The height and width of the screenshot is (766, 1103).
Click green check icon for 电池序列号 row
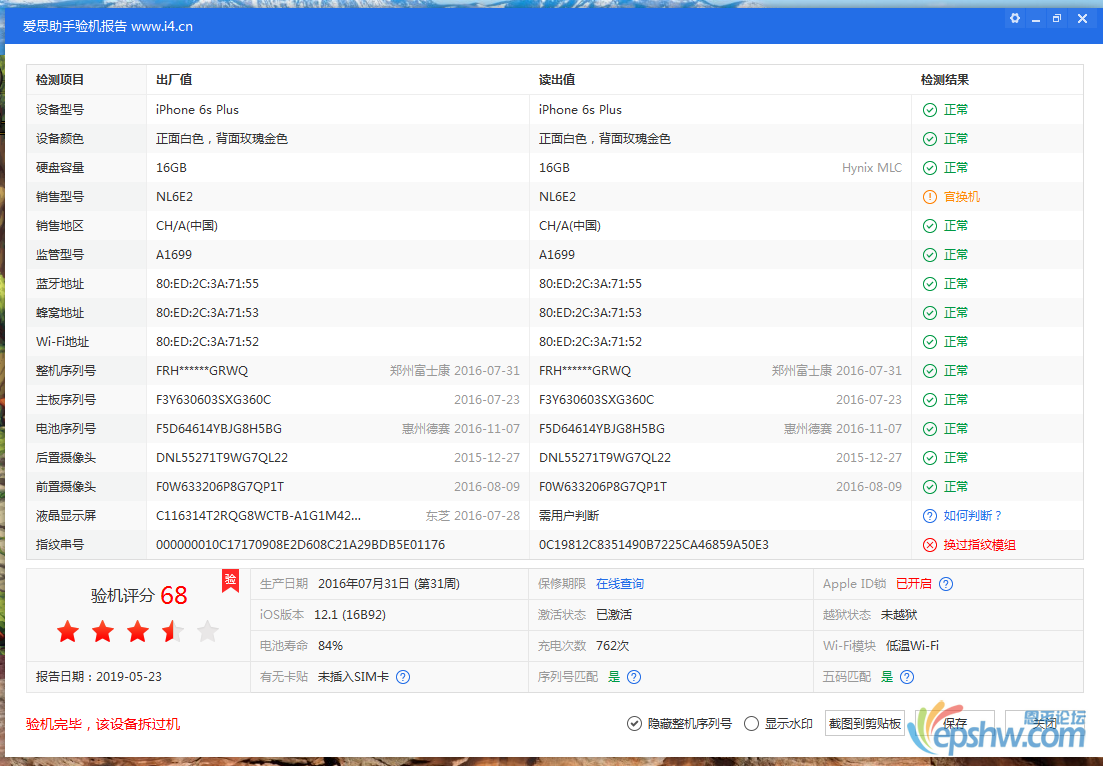pyautogui.click(x=930, y=429)
